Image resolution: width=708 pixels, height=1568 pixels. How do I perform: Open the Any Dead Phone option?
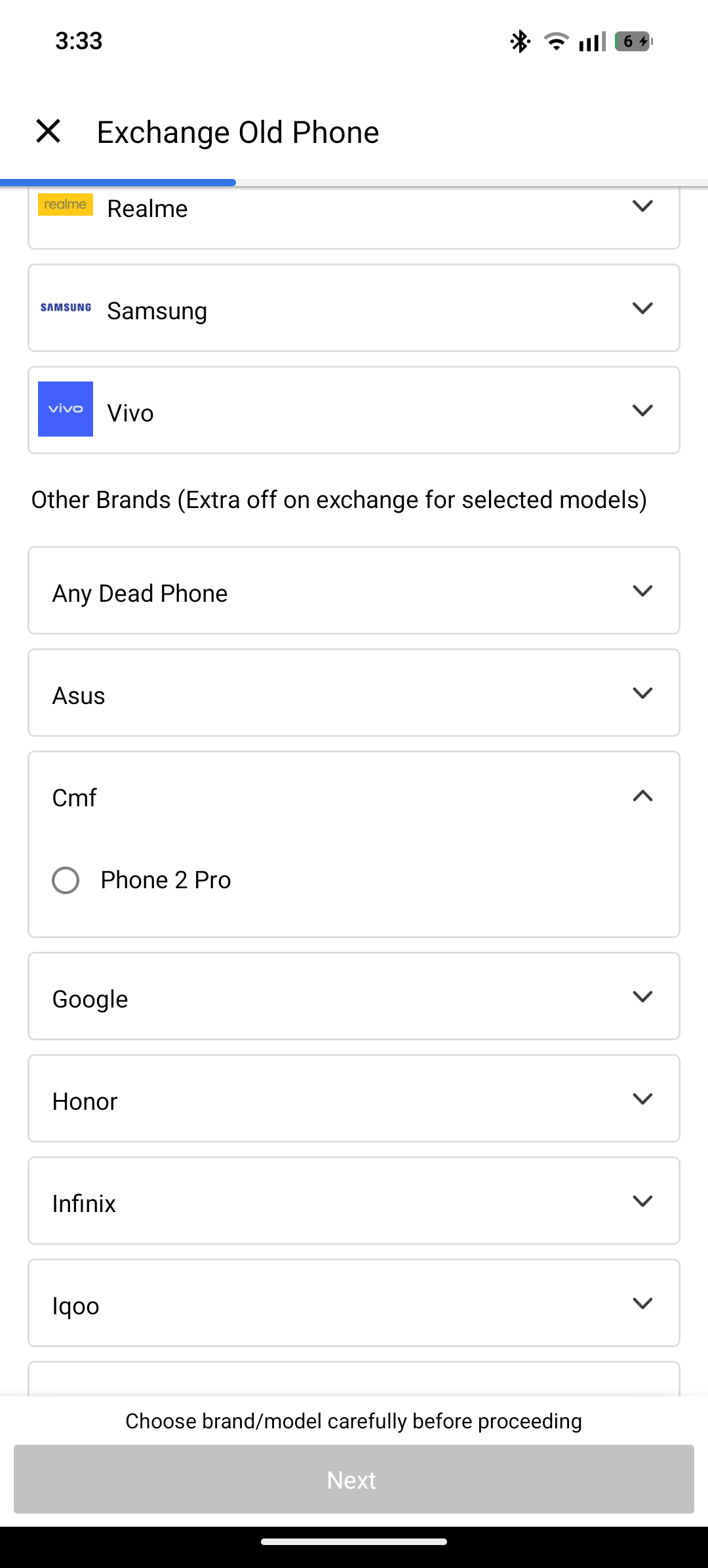[354, 591]
